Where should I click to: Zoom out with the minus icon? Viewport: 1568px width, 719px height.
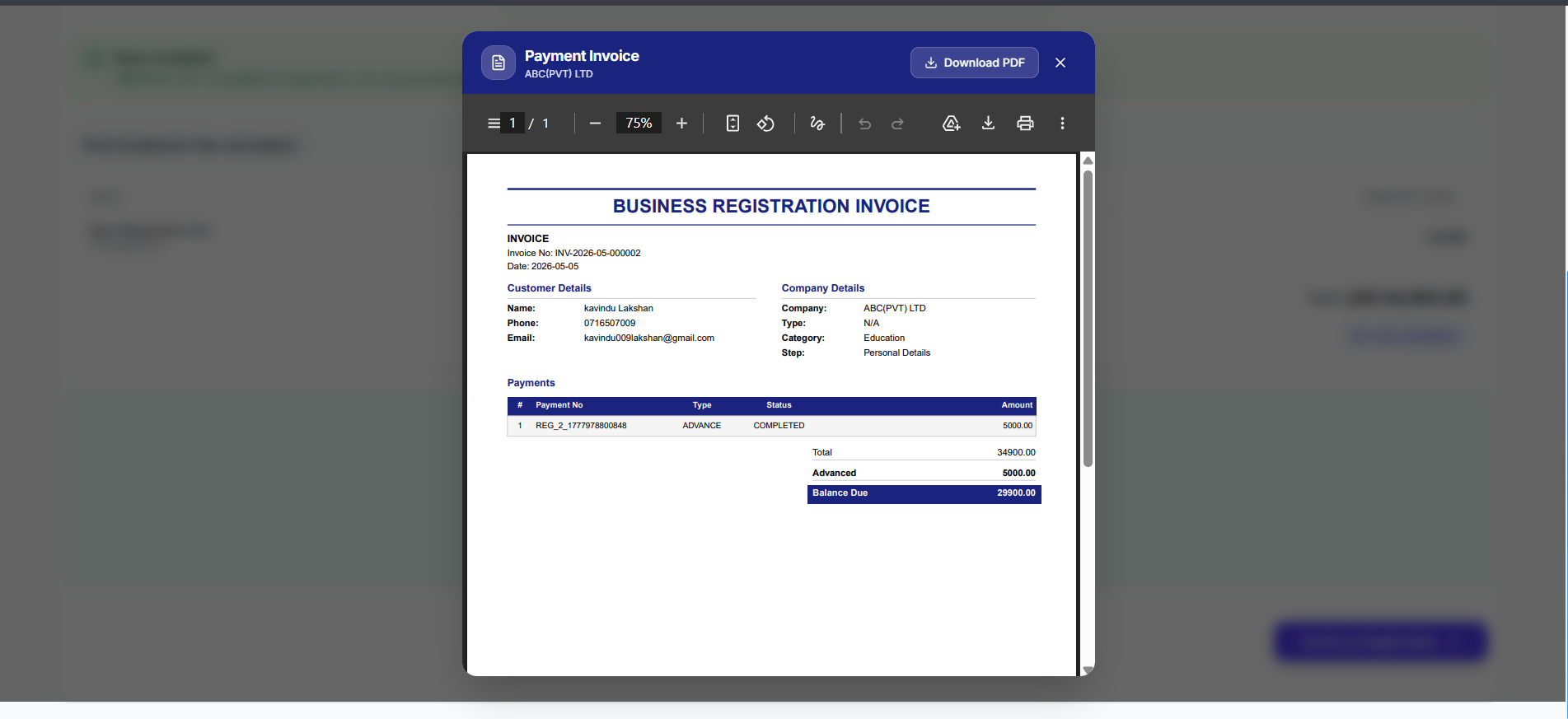click(595, 124)
